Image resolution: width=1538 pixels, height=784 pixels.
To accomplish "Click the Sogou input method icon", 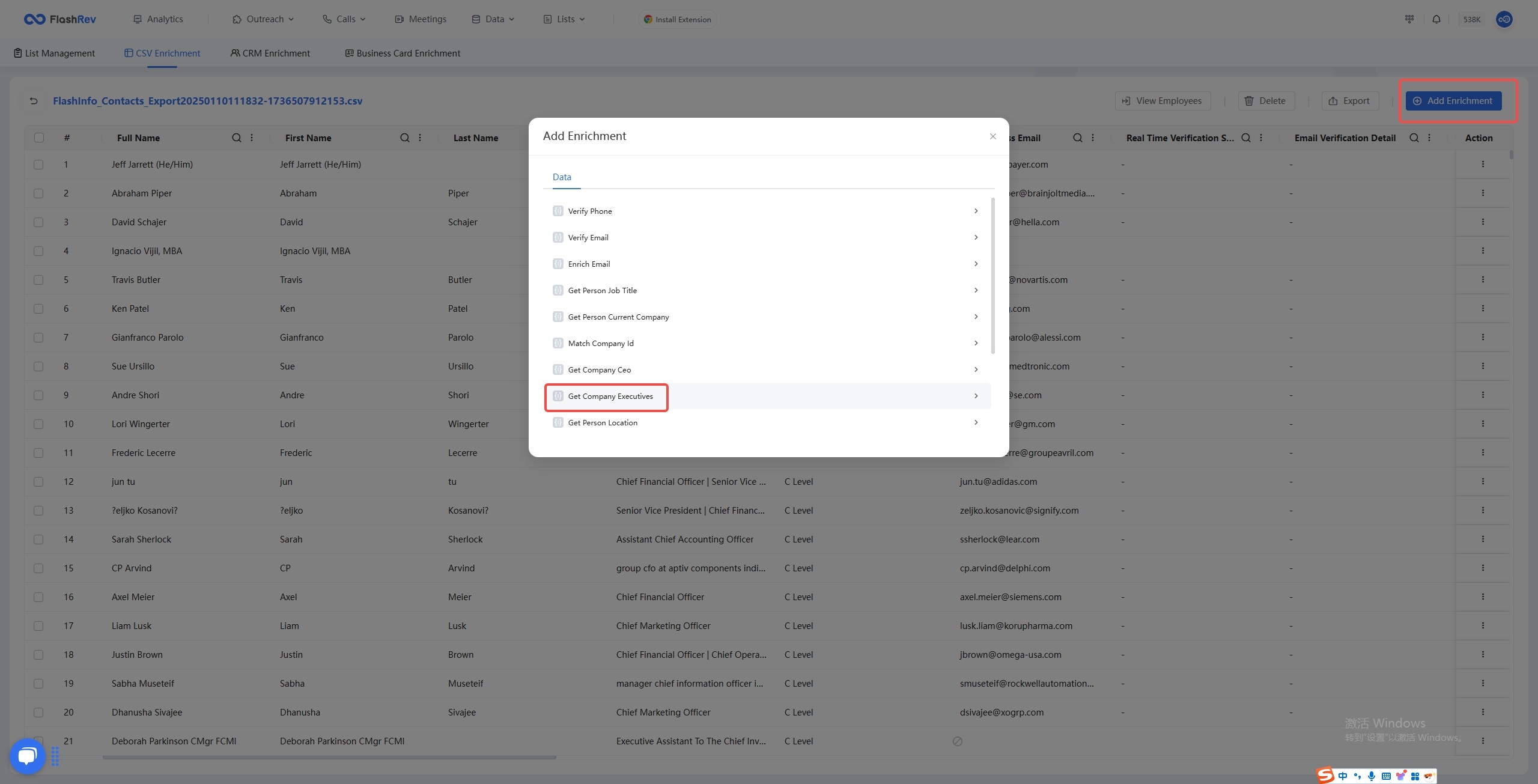I will pyautogui.click(x=1325, y=775).
